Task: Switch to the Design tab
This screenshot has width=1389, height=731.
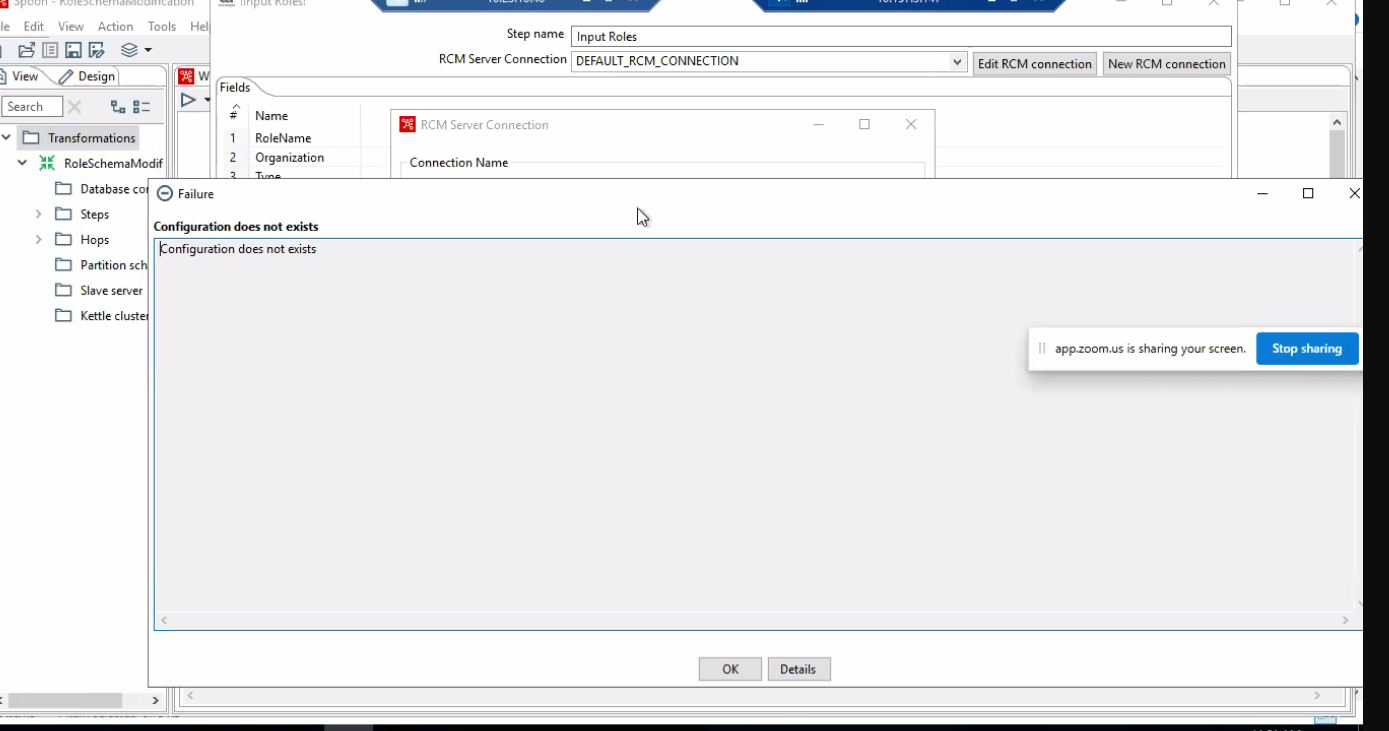Action: 87,76
